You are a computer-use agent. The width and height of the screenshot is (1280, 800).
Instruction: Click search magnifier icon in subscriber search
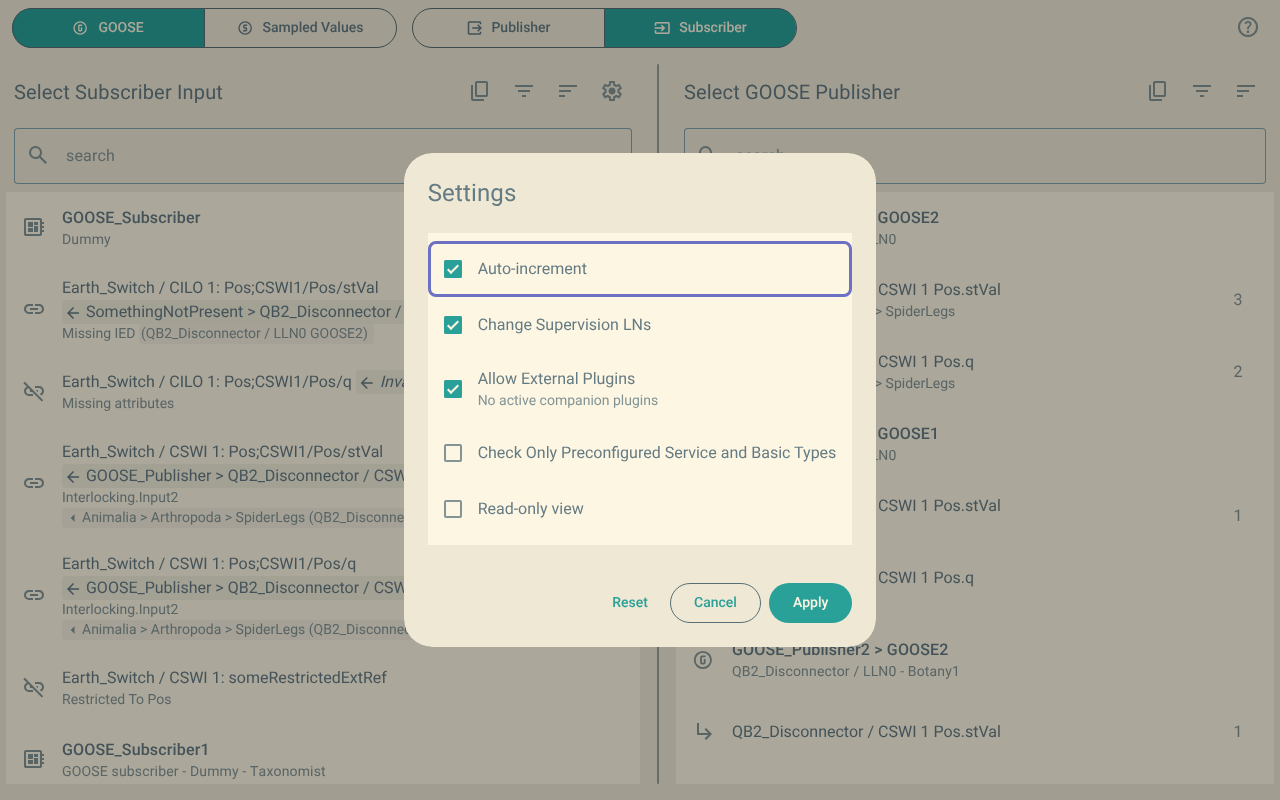(38, 155)
